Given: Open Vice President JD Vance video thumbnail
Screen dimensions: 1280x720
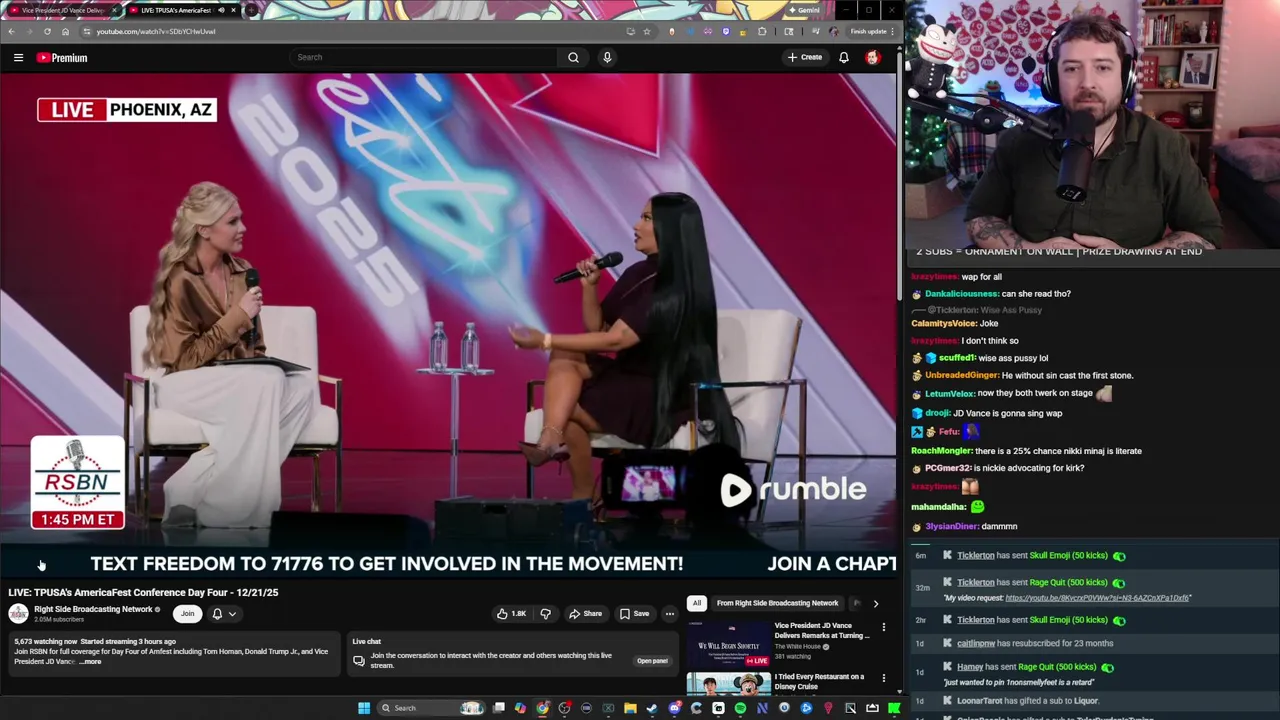Looking at the screenshot, I should click(728, 644).
